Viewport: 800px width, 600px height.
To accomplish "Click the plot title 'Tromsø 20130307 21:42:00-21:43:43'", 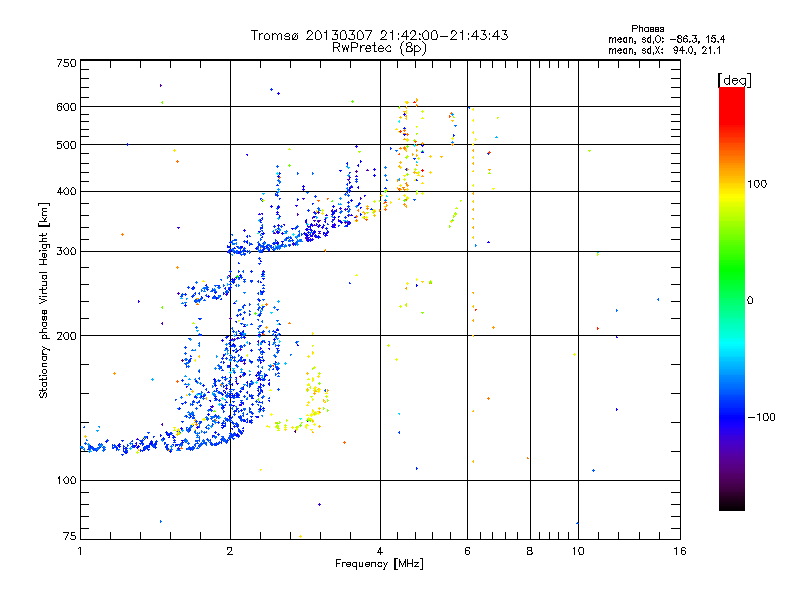I will click(x=379, y=35).
